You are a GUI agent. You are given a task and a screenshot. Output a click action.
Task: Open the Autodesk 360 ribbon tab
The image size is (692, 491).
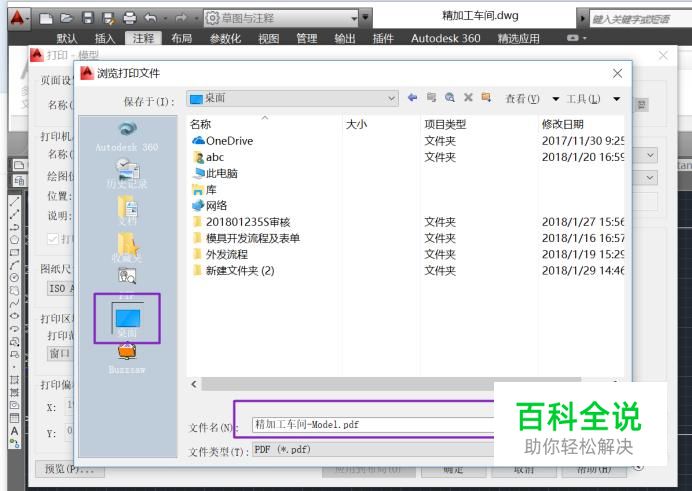(x=445, y=39)
